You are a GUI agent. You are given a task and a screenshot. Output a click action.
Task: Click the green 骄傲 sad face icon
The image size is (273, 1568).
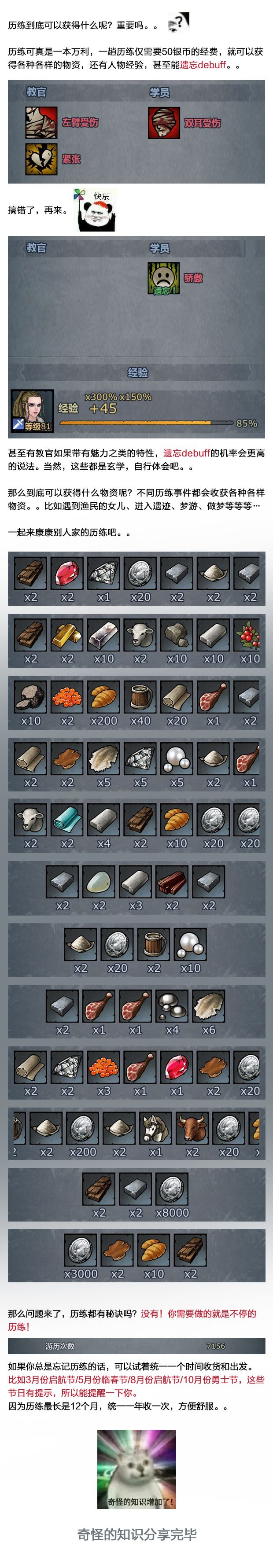point(163,278)
